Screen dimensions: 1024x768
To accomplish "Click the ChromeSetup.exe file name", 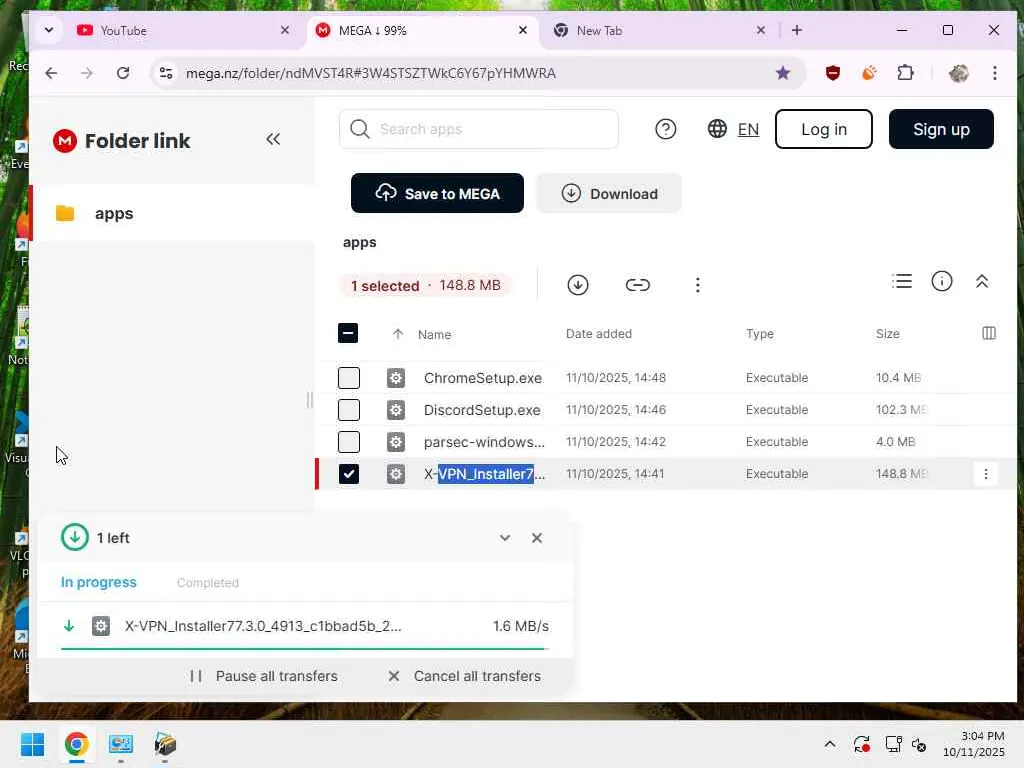I will 483,378.
